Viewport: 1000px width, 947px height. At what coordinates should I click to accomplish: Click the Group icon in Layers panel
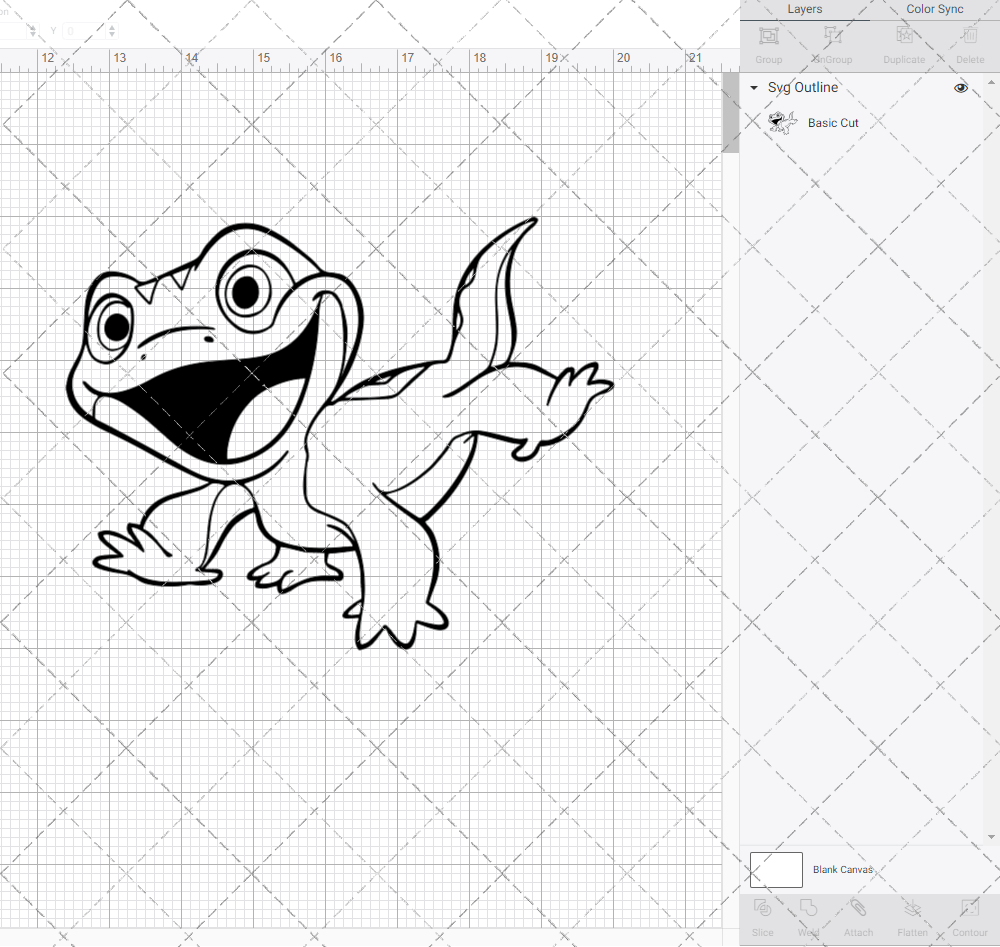pos(768,36)
